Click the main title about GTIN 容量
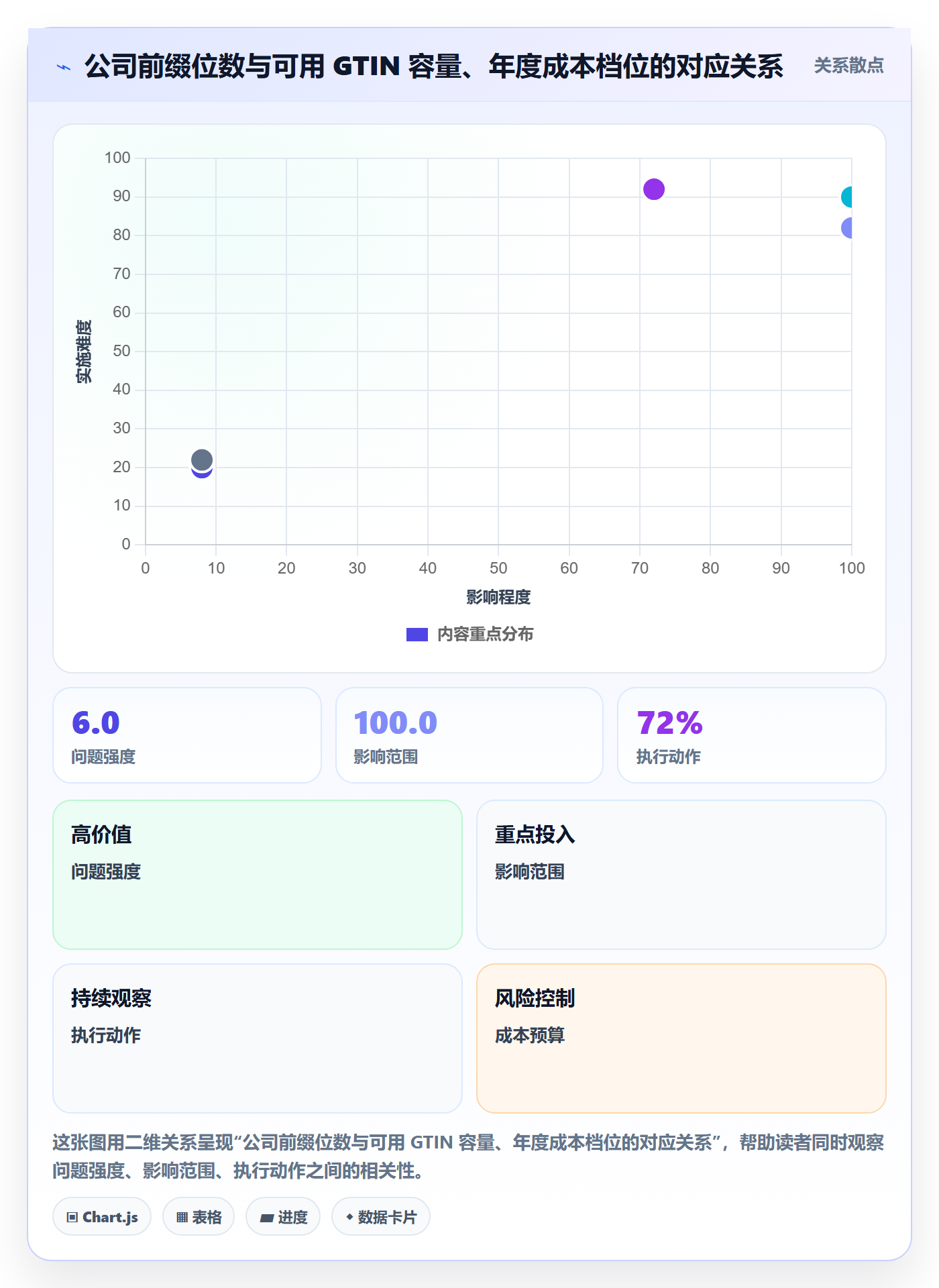The height and width of the screenshot is (1288, 939). click(434, 66)
